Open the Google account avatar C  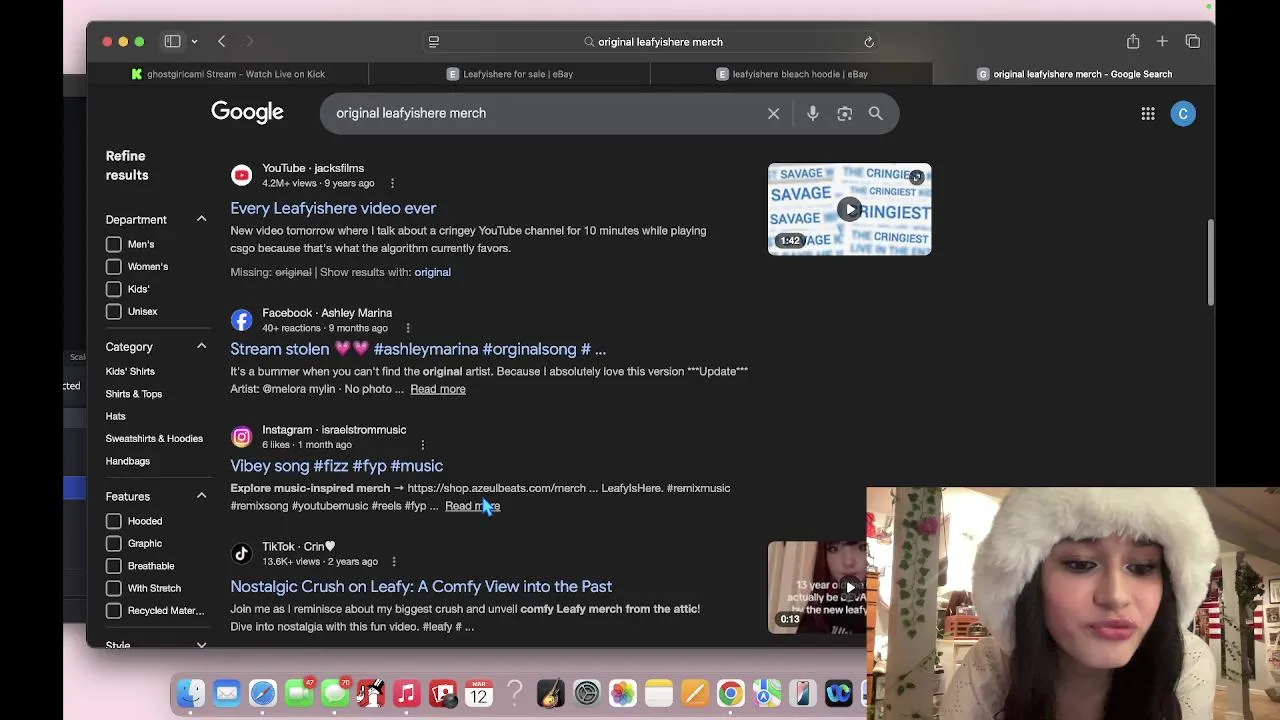[x=1183, y=114]
